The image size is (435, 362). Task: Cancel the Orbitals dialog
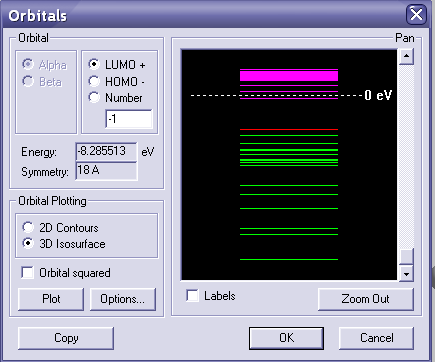(x=376, y=338)
